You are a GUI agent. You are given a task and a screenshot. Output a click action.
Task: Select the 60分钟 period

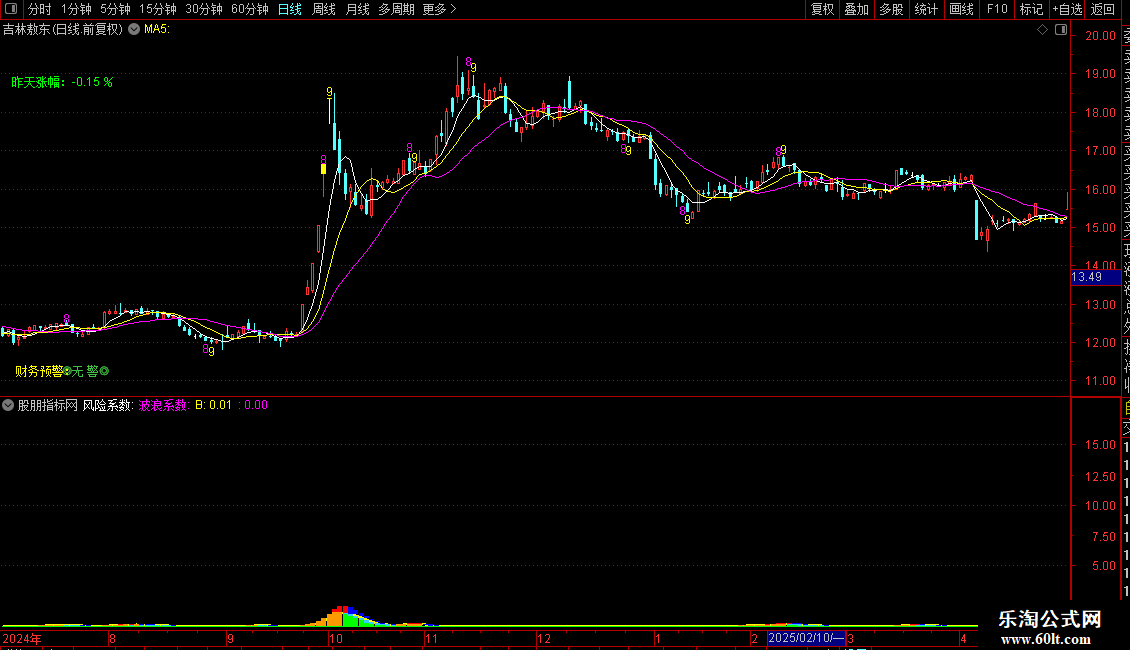point(249,9)
